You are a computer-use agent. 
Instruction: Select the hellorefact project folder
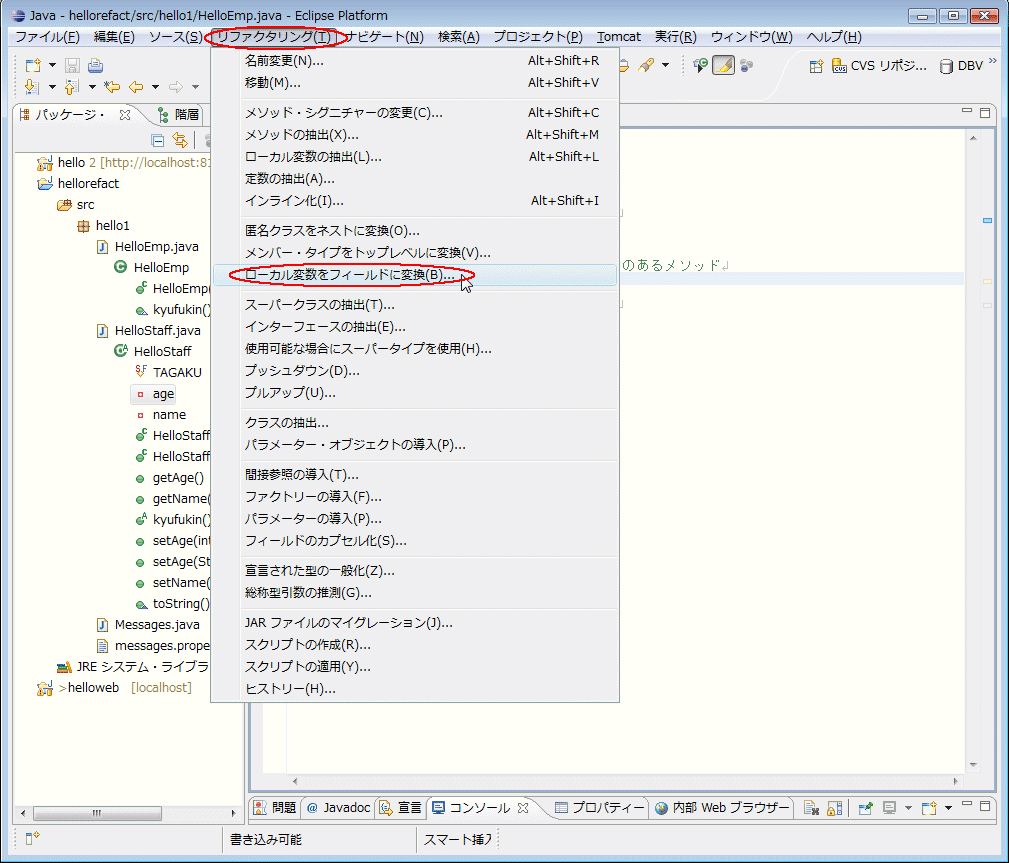click(79, 183)
